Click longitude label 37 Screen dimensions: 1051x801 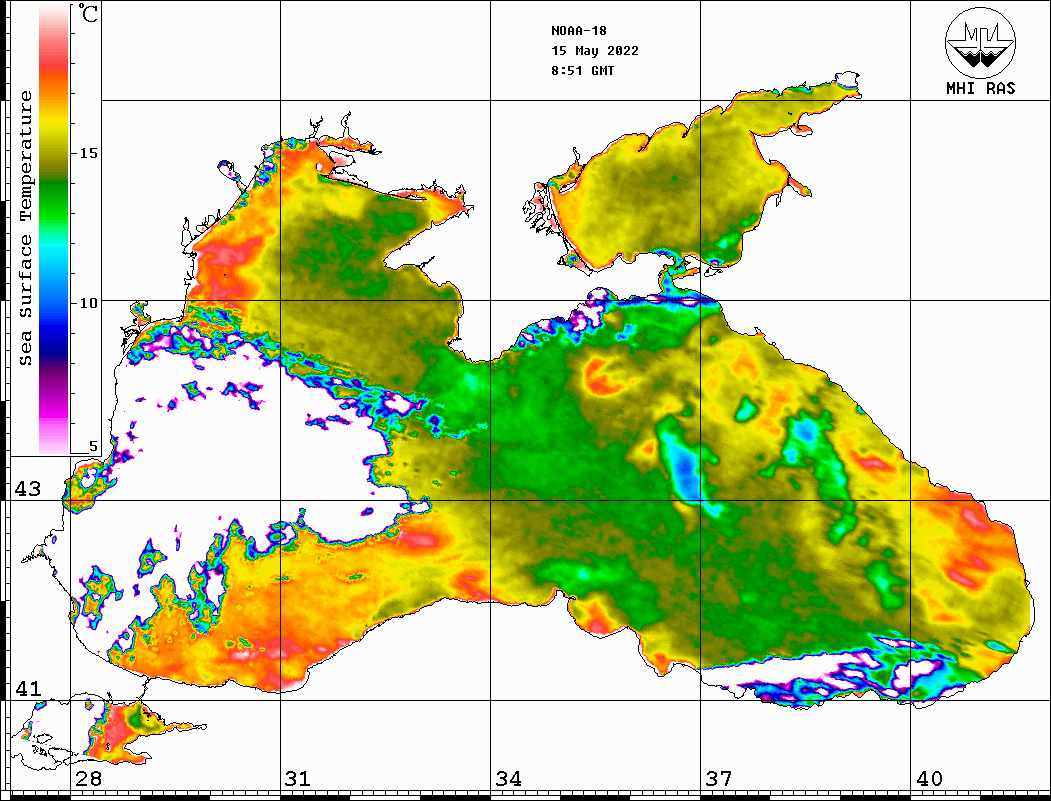point(719,778)
